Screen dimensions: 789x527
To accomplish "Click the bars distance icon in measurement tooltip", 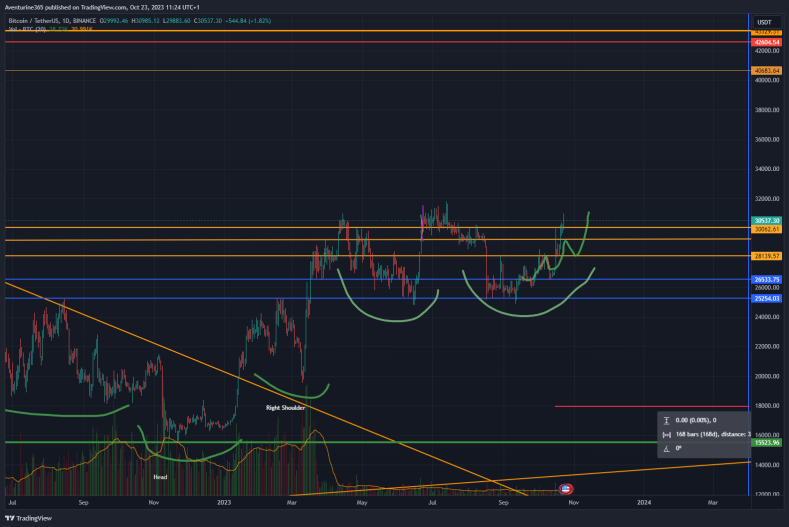I will pyautogui.click(x=666, y=434).
